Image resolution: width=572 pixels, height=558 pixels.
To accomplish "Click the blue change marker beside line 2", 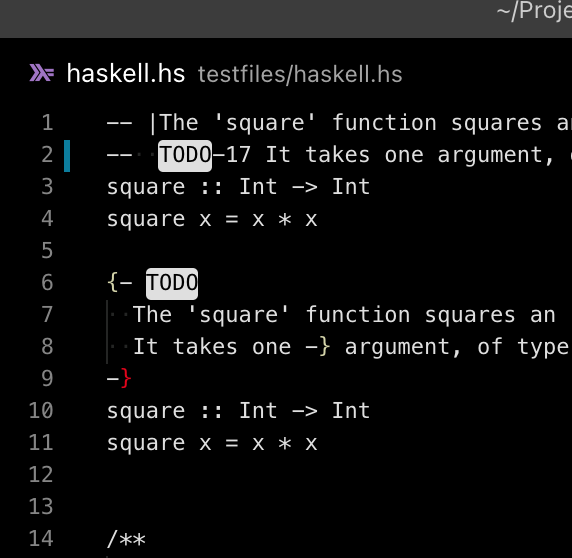I will tap(67, 156).
